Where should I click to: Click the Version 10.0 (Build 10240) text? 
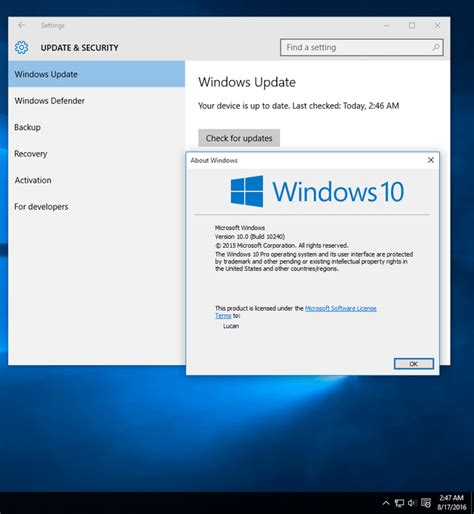pyautogui.click(x=250, y=236)
